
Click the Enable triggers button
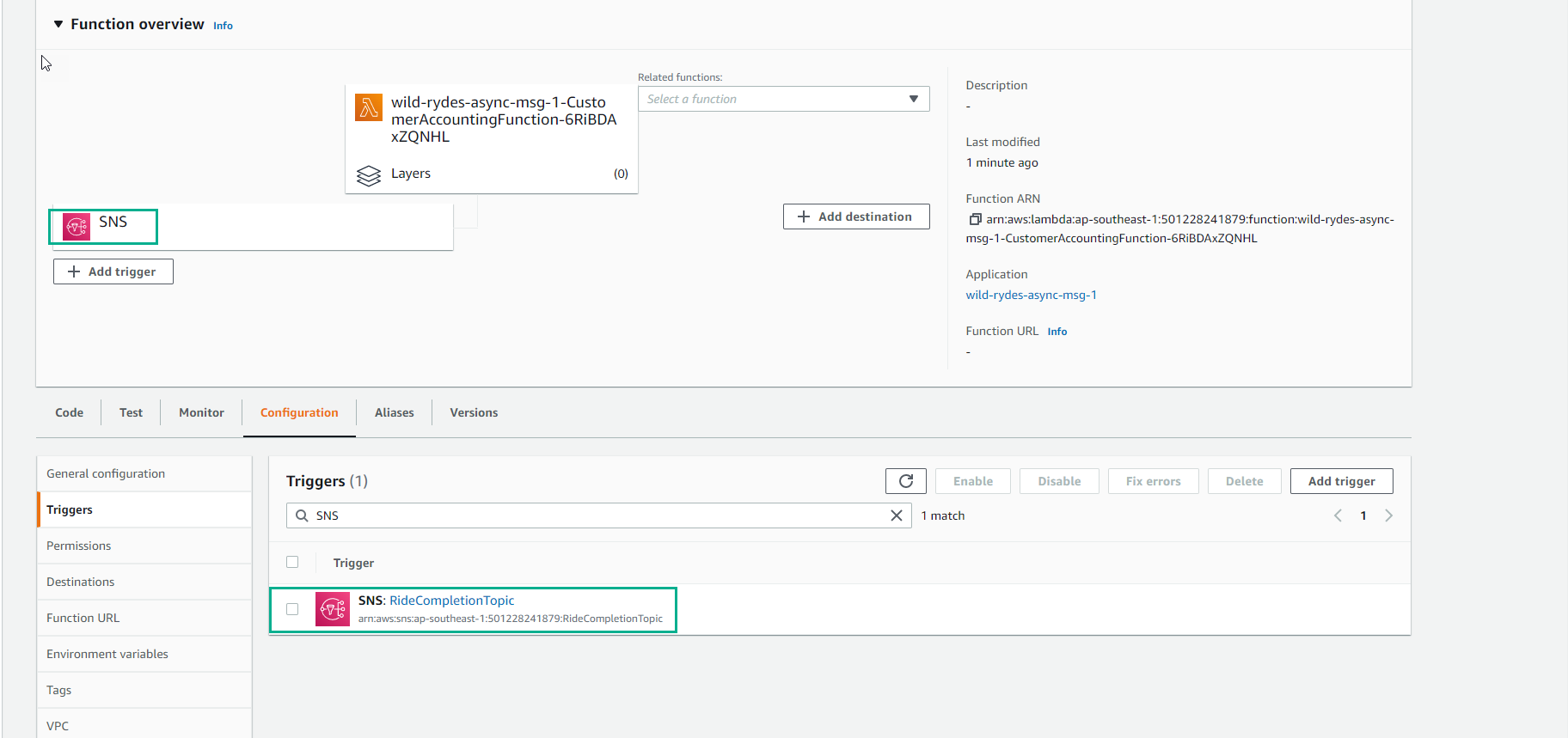pos(972,481)
